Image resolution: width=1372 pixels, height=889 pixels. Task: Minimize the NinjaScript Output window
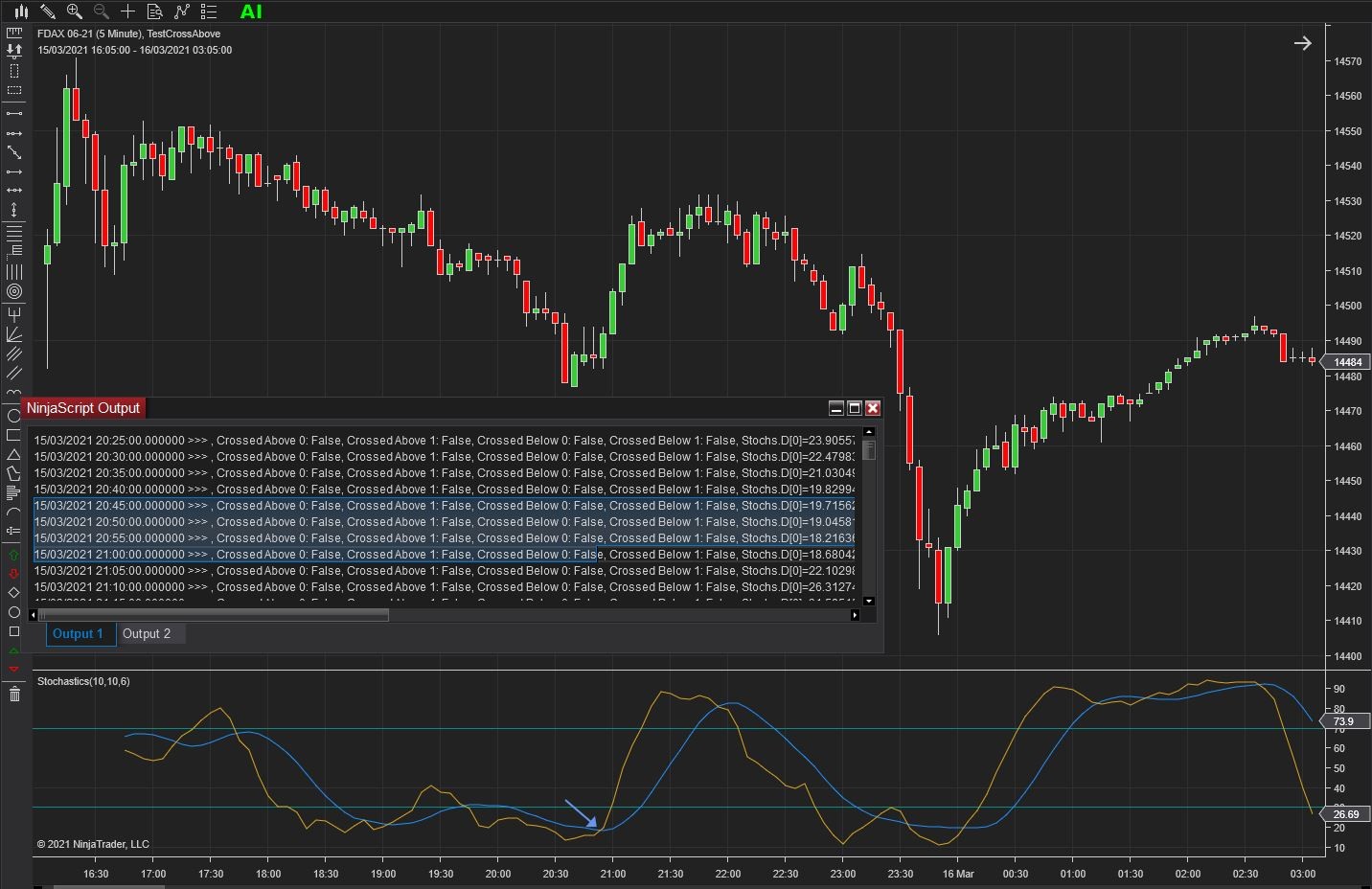click(x=836, y=408)
